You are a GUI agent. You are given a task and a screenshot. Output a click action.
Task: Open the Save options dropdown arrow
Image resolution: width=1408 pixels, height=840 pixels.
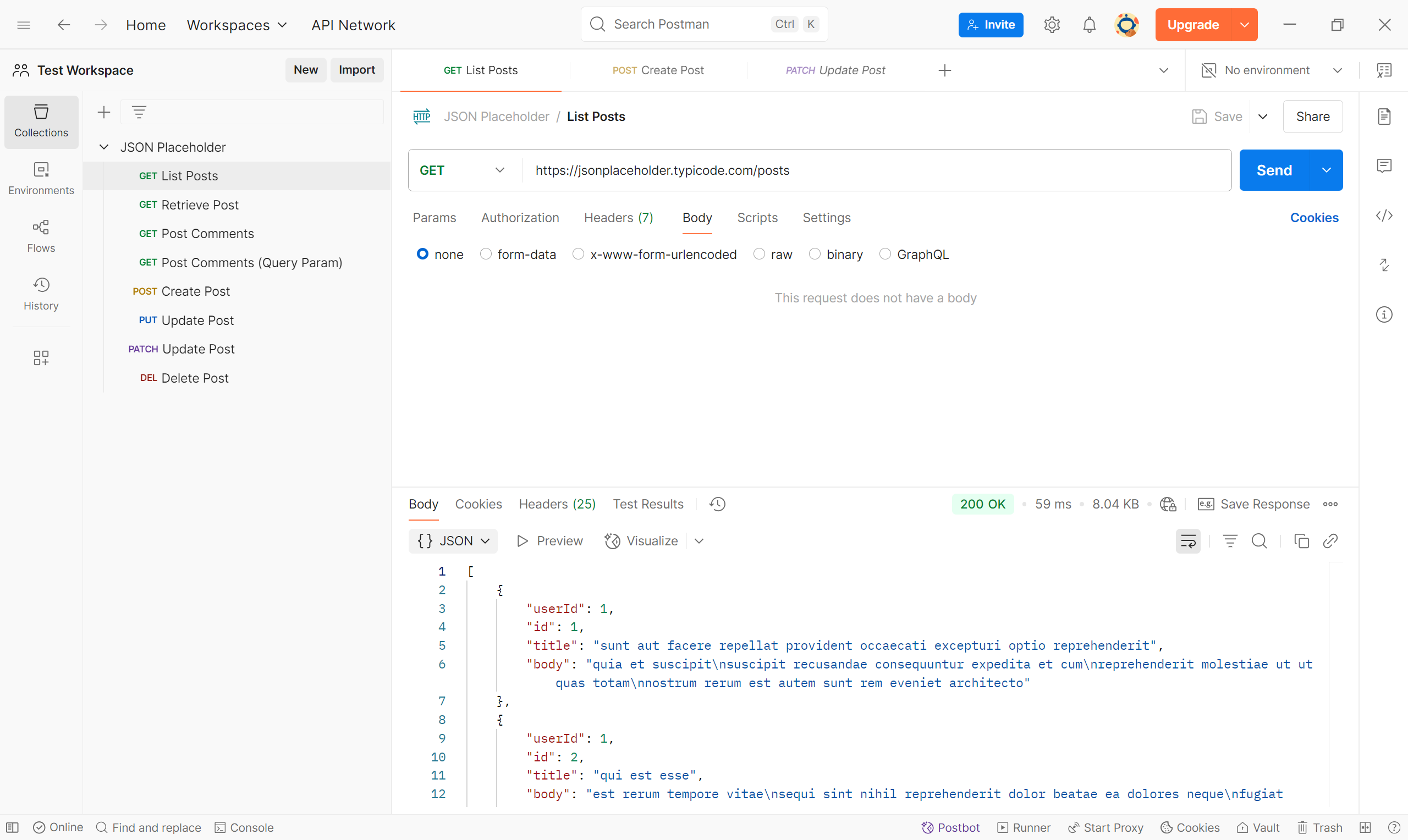pyautogui.click(x=1262, y=117)
